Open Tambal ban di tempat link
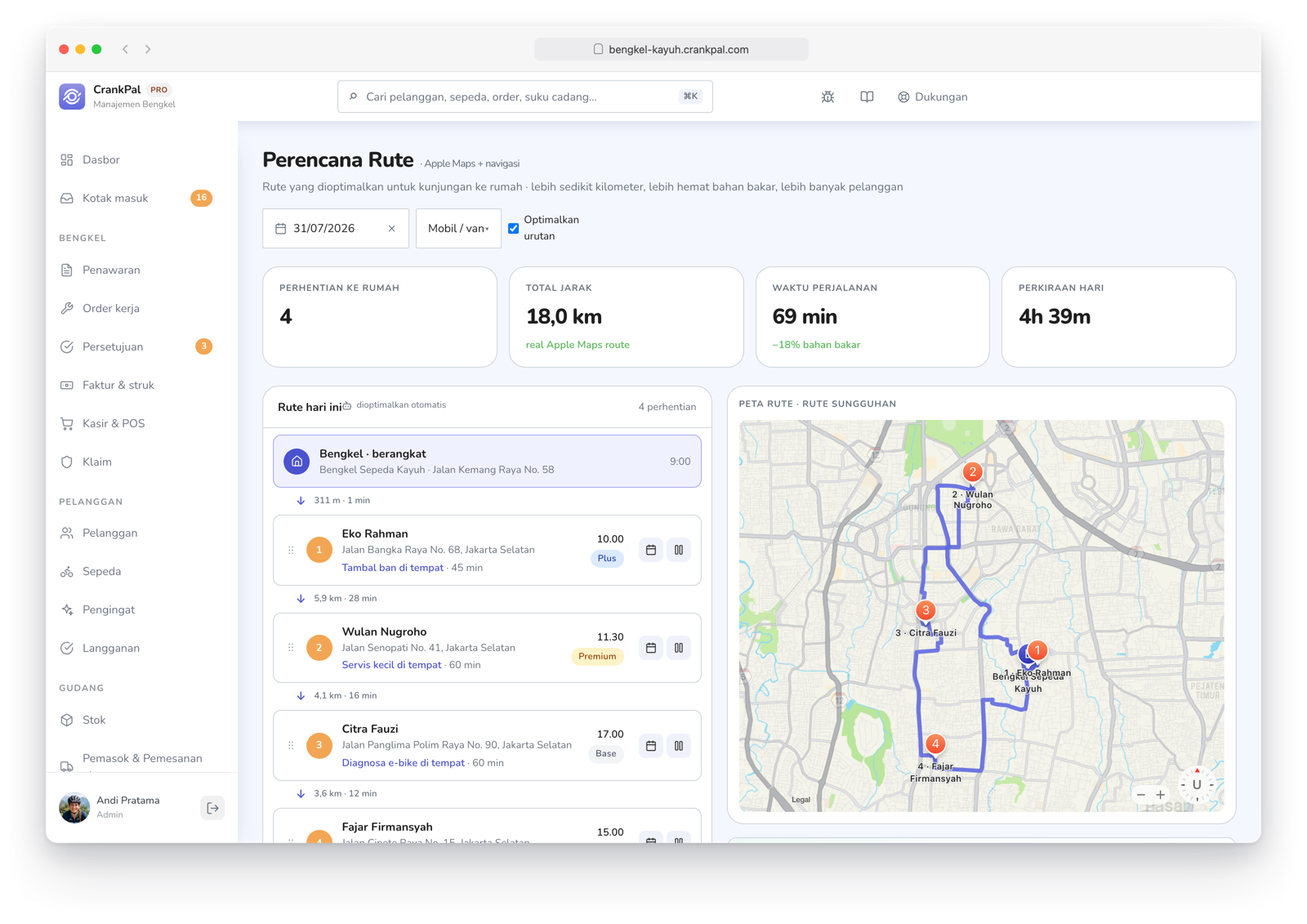The height and width of the screenshot is (924, 1307). coord(392,568)
